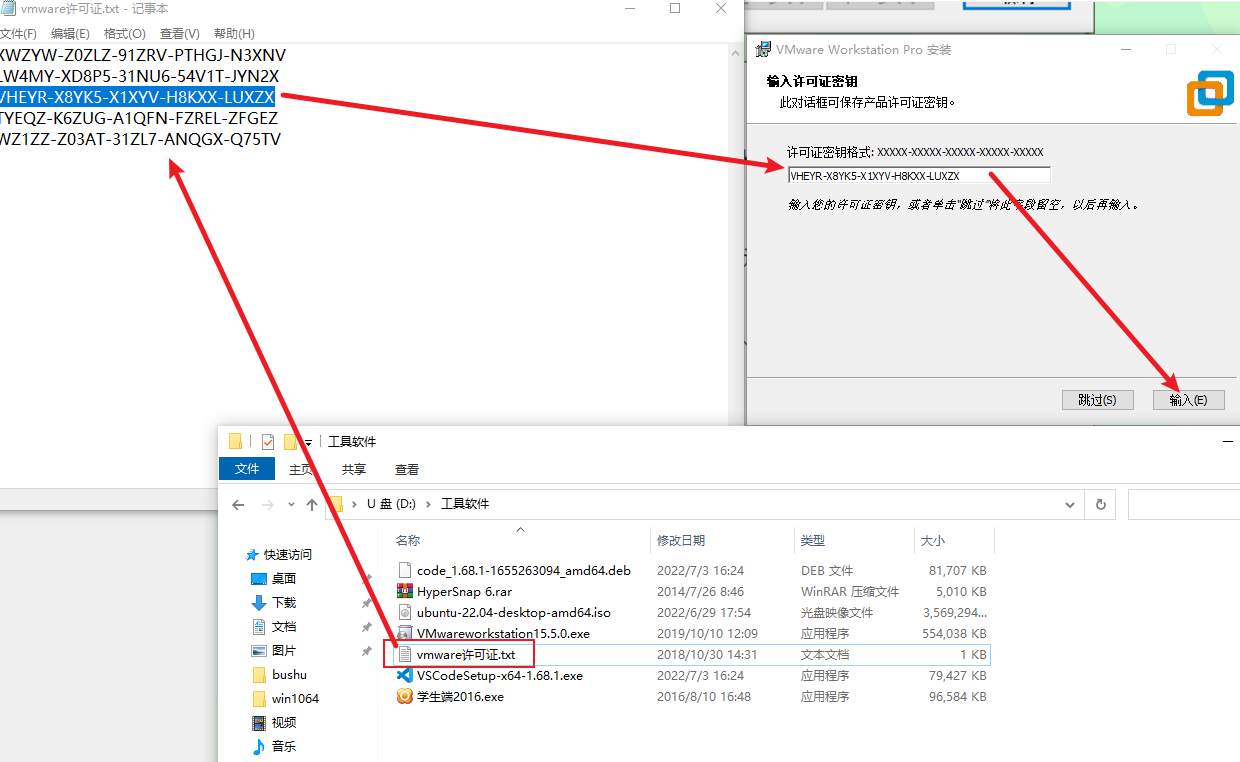
Task: Click the license key input field
Action: click(918, 176)
